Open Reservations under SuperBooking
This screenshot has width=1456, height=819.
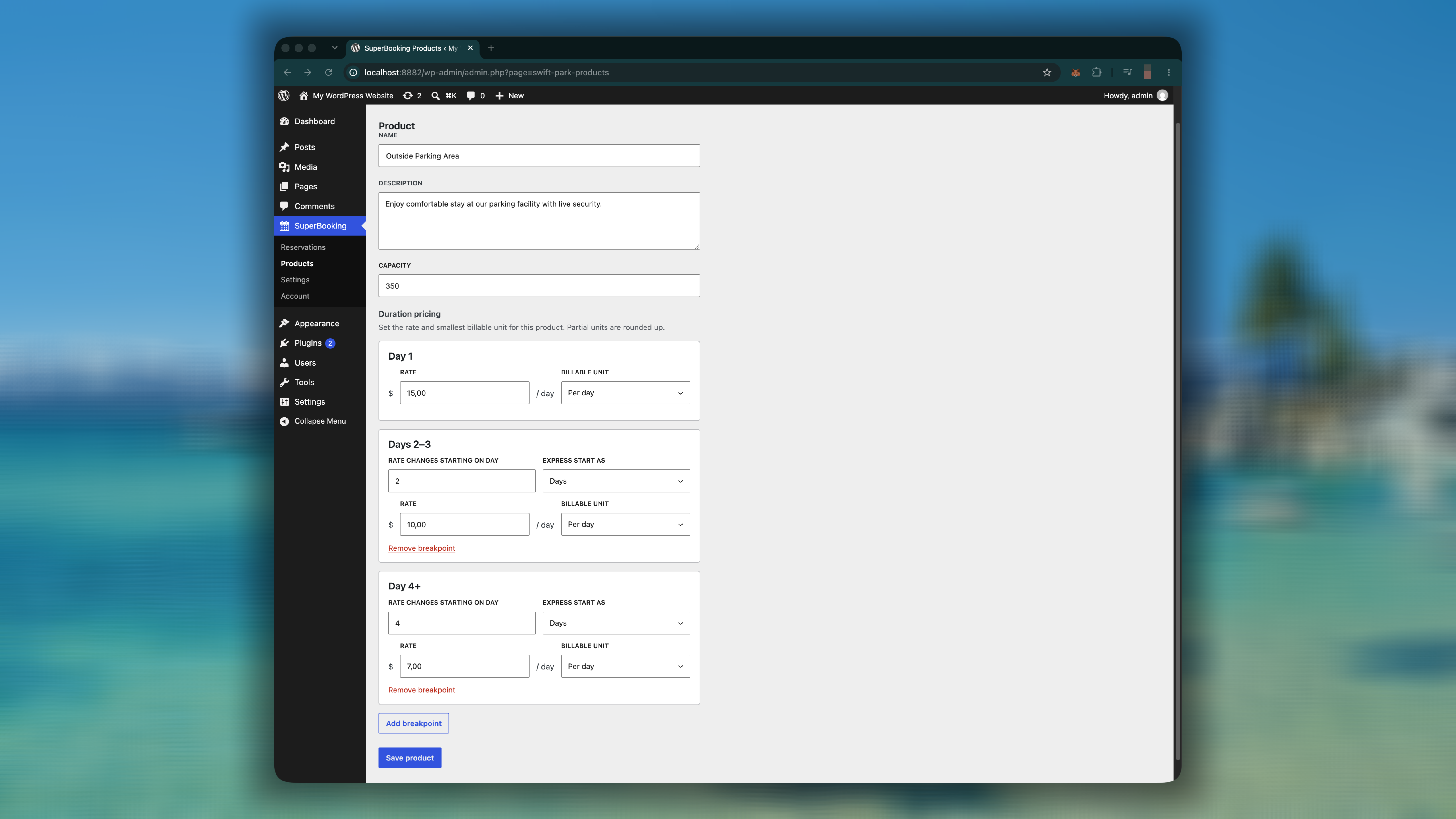click(x=303, y=247)
